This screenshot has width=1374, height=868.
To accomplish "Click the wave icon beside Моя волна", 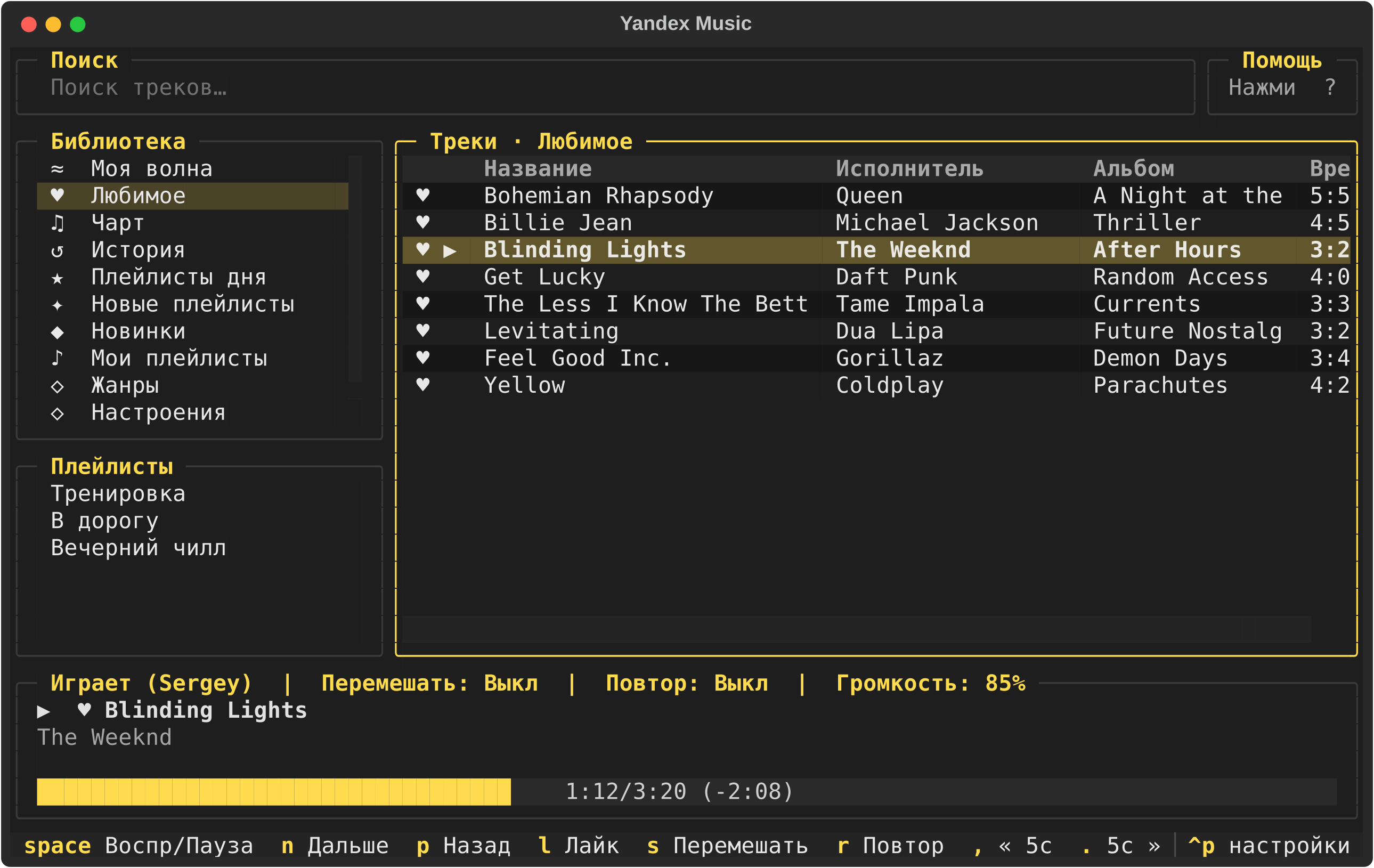I will point(57,169).
